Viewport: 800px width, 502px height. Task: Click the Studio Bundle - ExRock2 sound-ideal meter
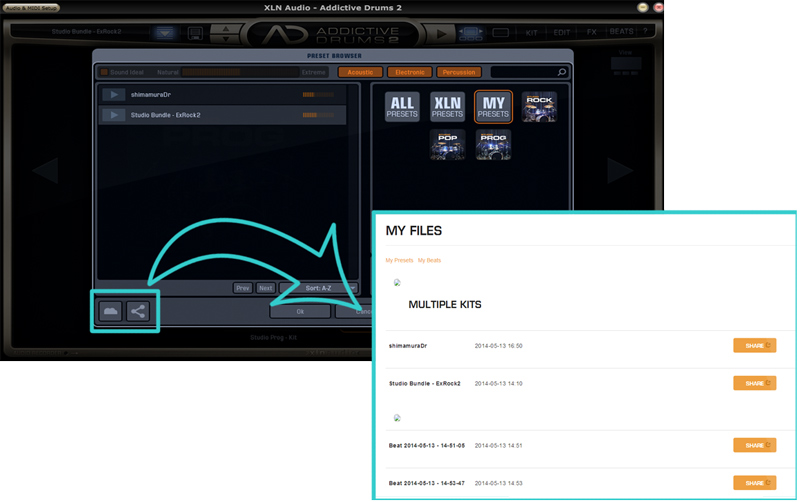pyautogui.click(x=318, y=115)
